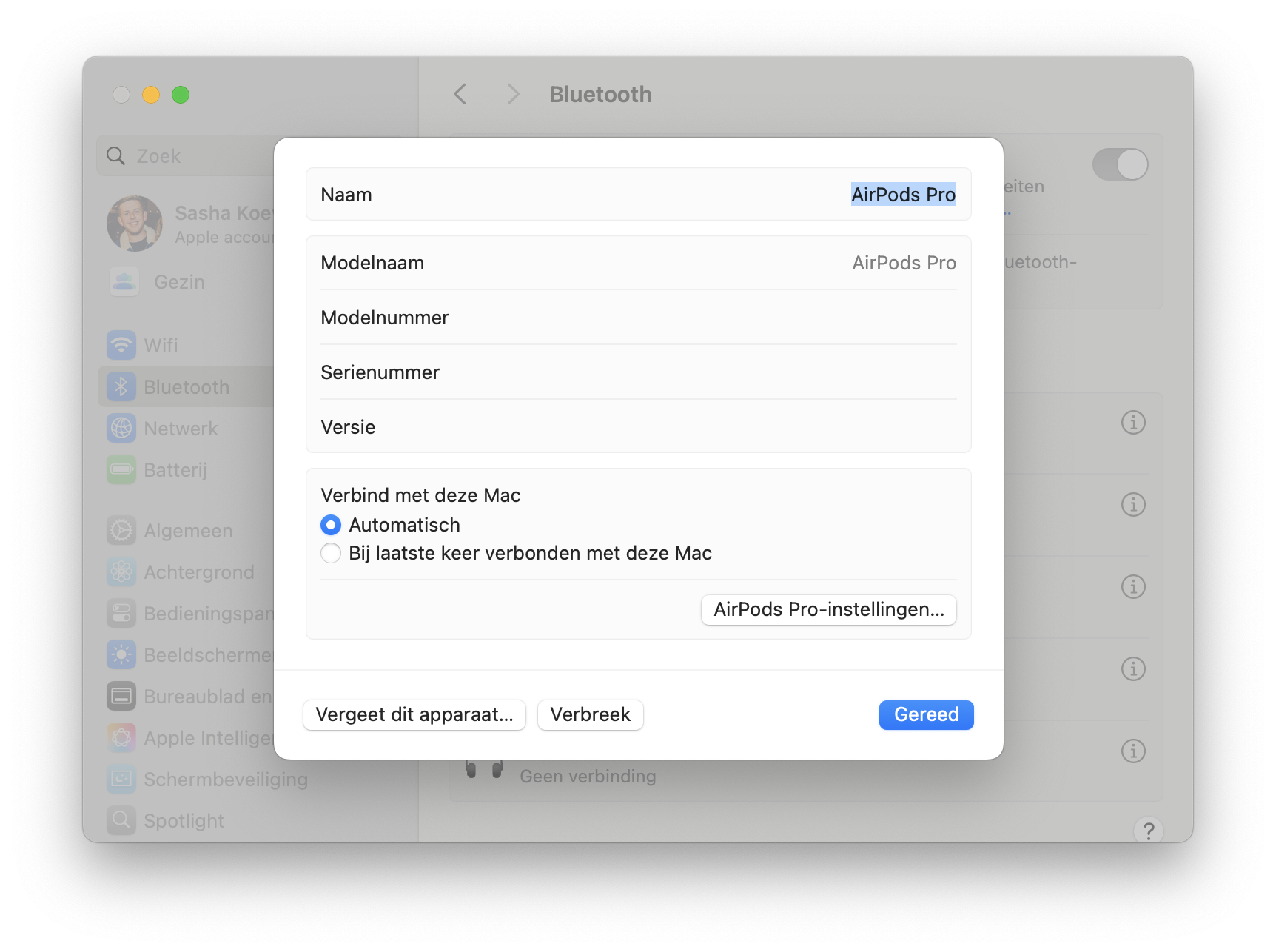
Task: Open the Spotlight magnifier icon
Action: 121,820
